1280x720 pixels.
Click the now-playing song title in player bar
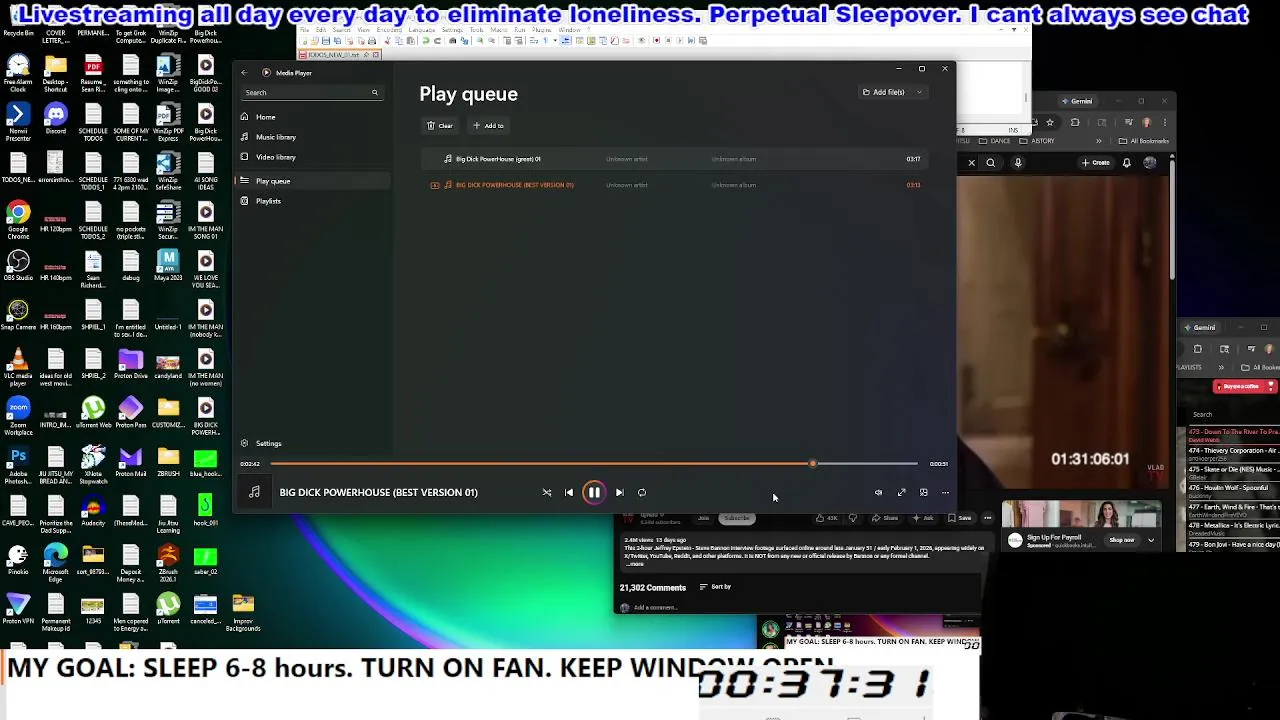(x=378, y=492)
